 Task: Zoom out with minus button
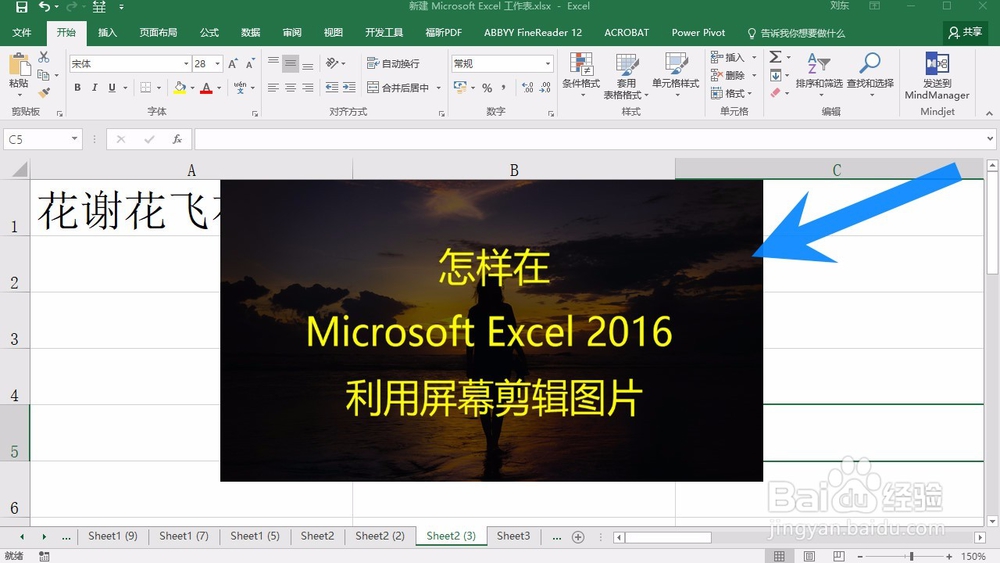pyautogui.click(x=860, y=556)
